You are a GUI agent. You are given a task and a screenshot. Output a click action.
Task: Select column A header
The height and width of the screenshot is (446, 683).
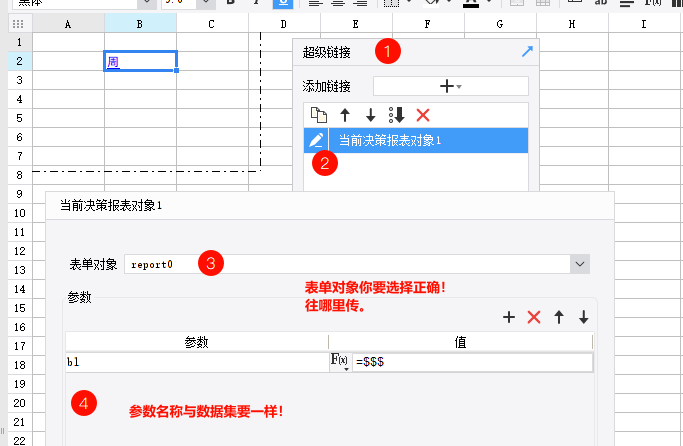pyautogui.click(x=68, y=24)
